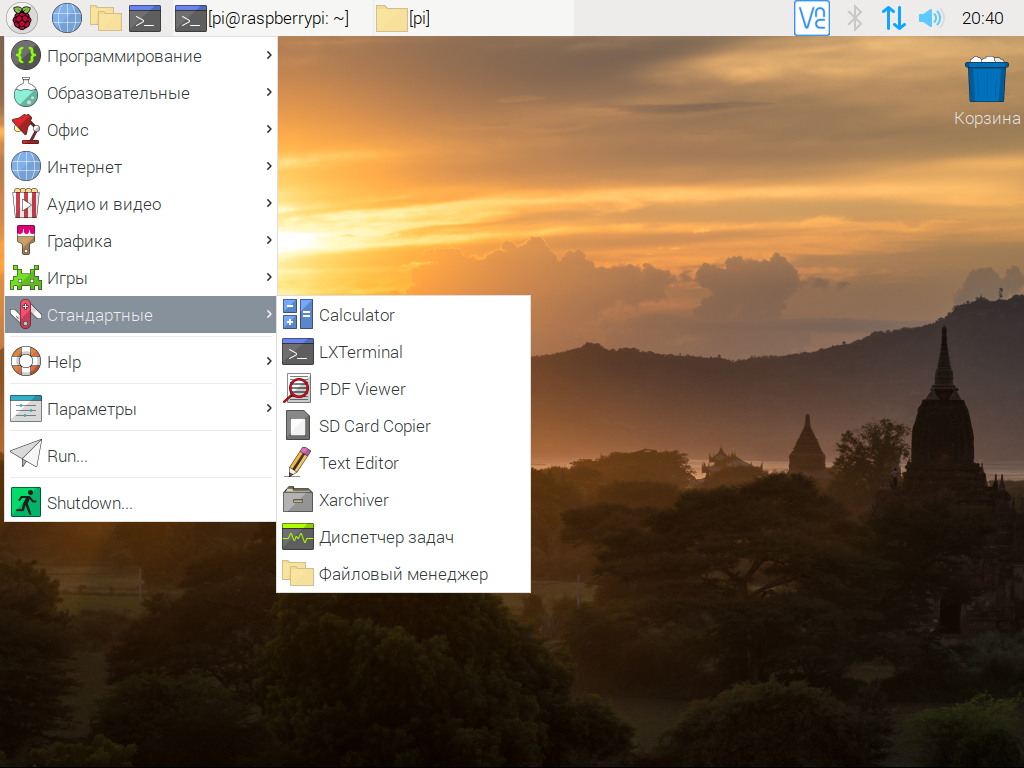The height and width of the screenshot is (768, 1024).
Task: Click the Calculator icon in submenu
Action: [x=298, y=314]
